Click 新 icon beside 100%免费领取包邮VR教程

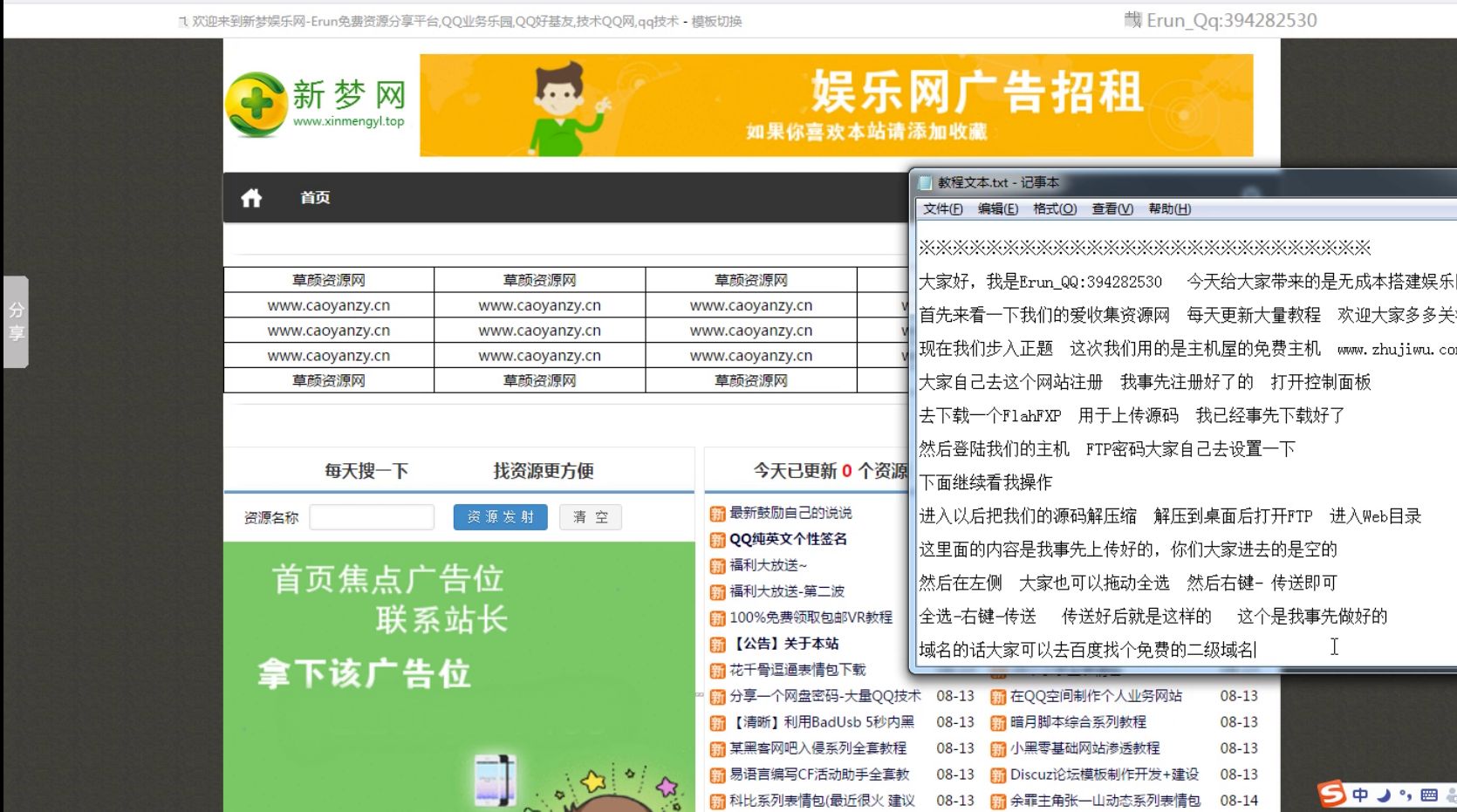coord(717,618)
